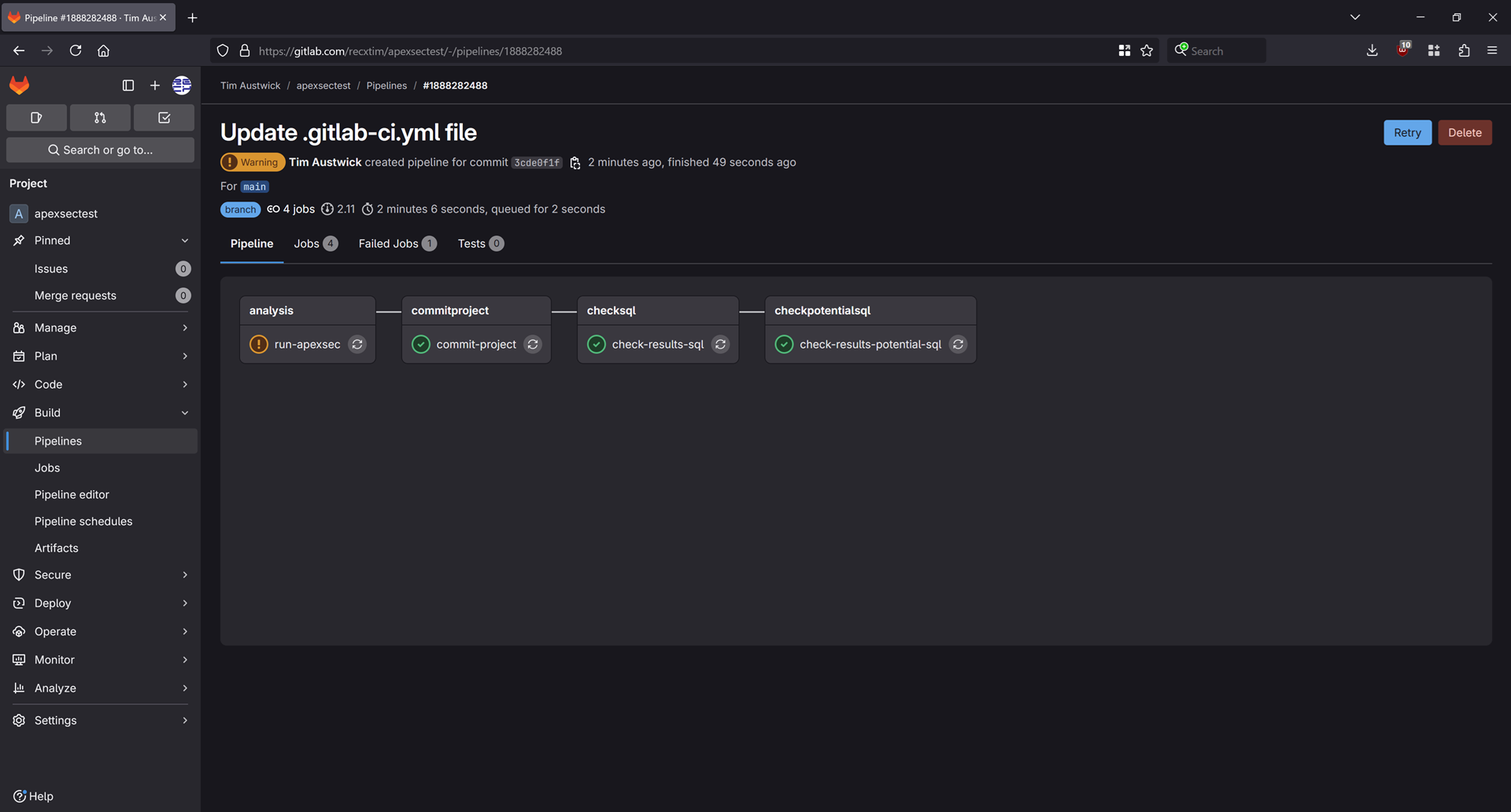The image size is (1511, 812).
Task: Open the Pipeline editor sidebar link
Action: (x=72, y=495)
